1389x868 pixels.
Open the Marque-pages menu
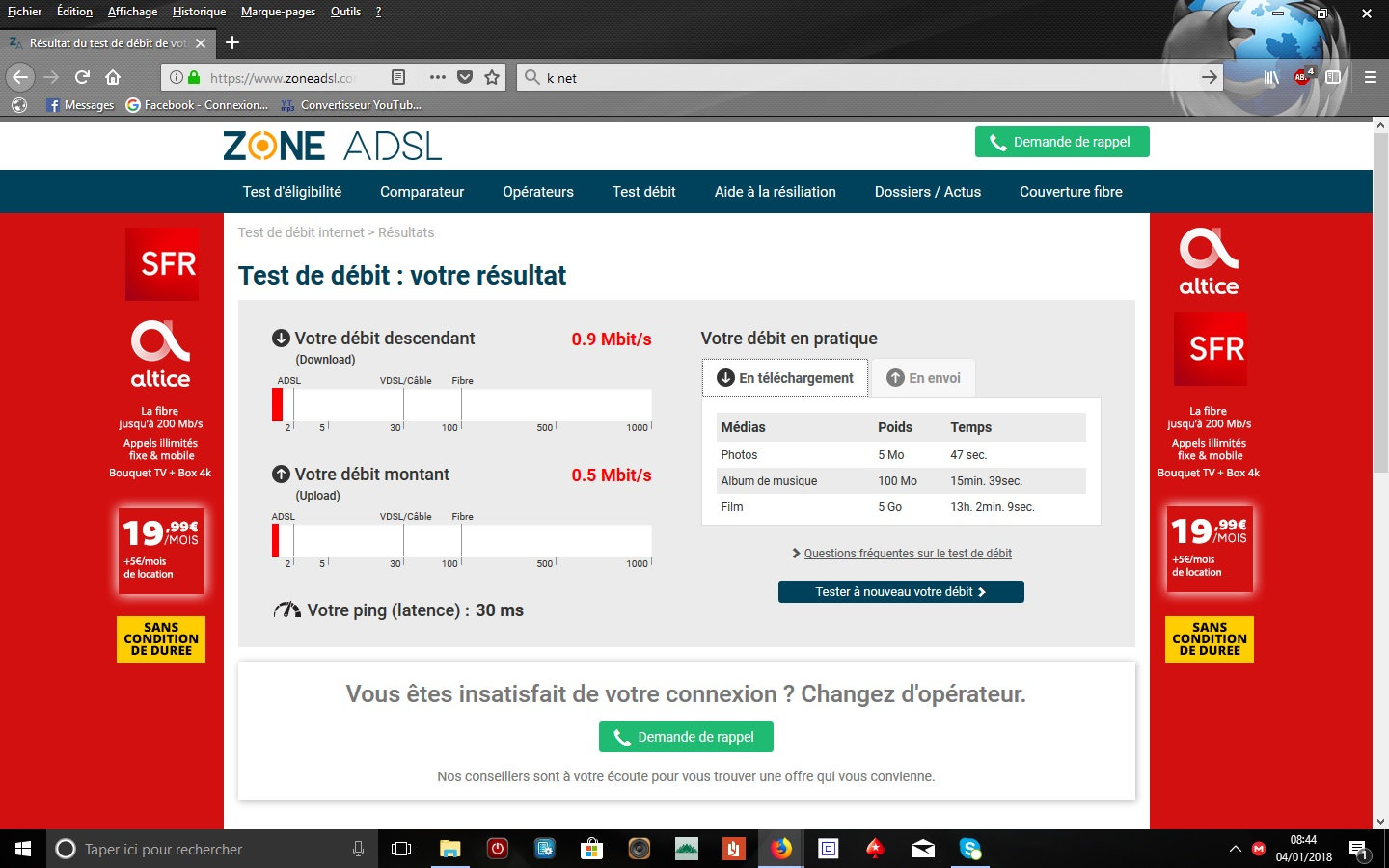pyautogui.click(x=278, y=12)
